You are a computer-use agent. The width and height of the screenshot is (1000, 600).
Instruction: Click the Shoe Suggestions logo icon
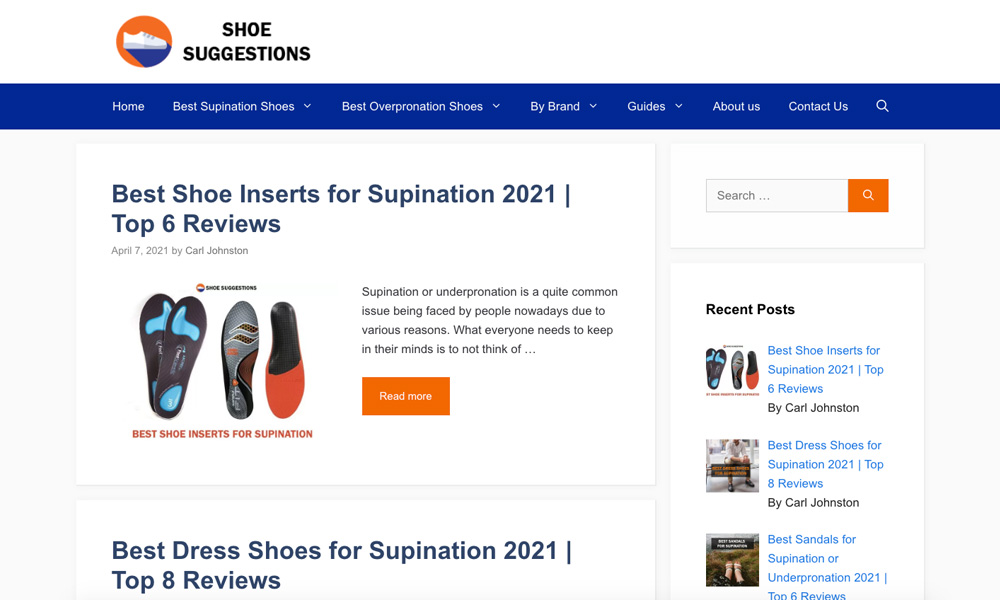[144, 42]
